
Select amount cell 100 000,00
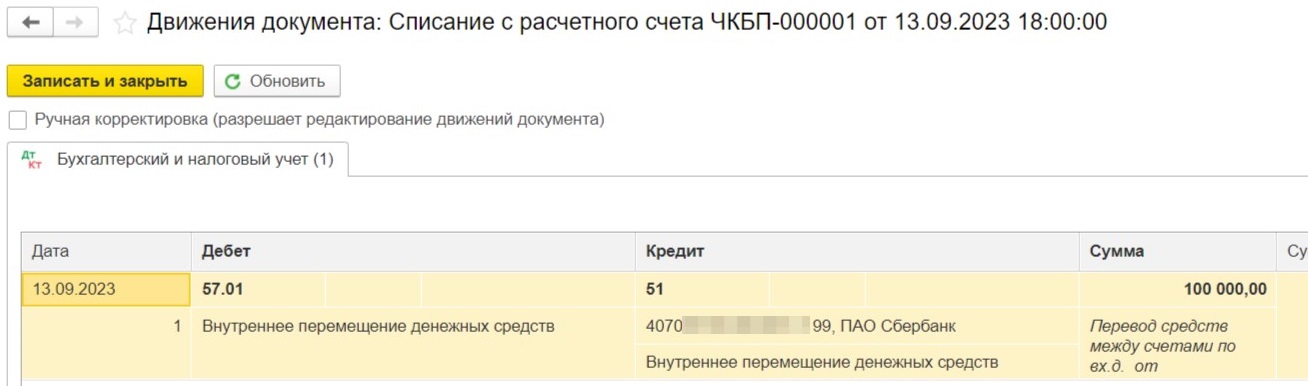tap(1177, 289)
